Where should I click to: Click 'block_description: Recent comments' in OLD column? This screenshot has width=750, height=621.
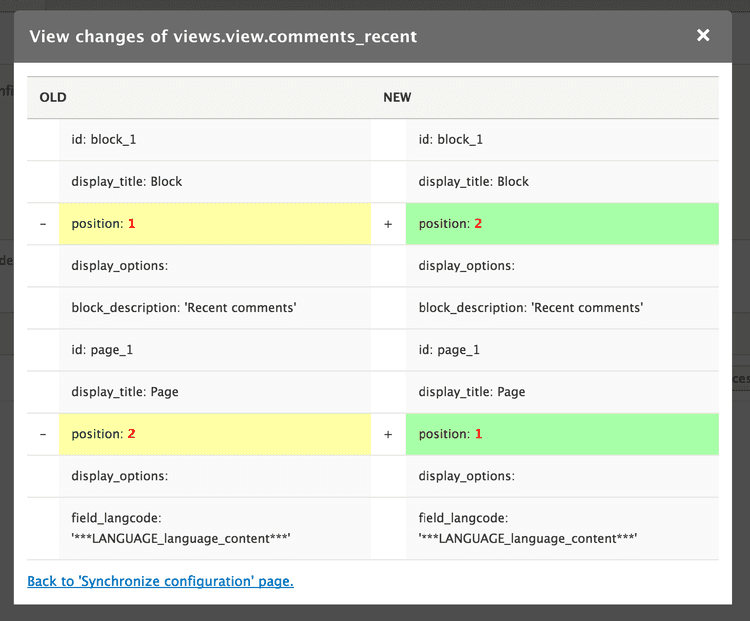tap(215, 308)
